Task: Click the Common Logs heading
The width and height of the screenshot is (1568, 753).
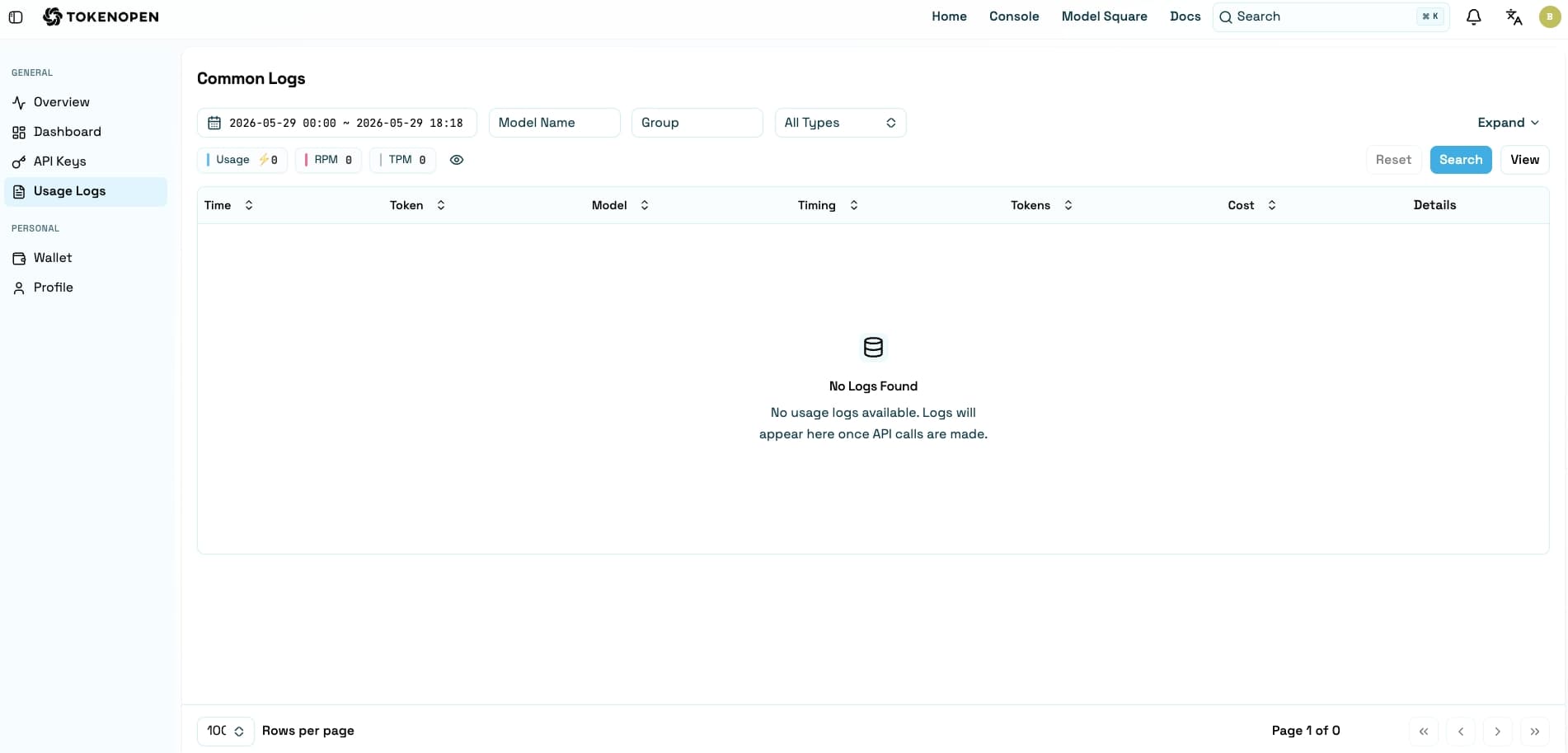Action: (x=251, y=78)
